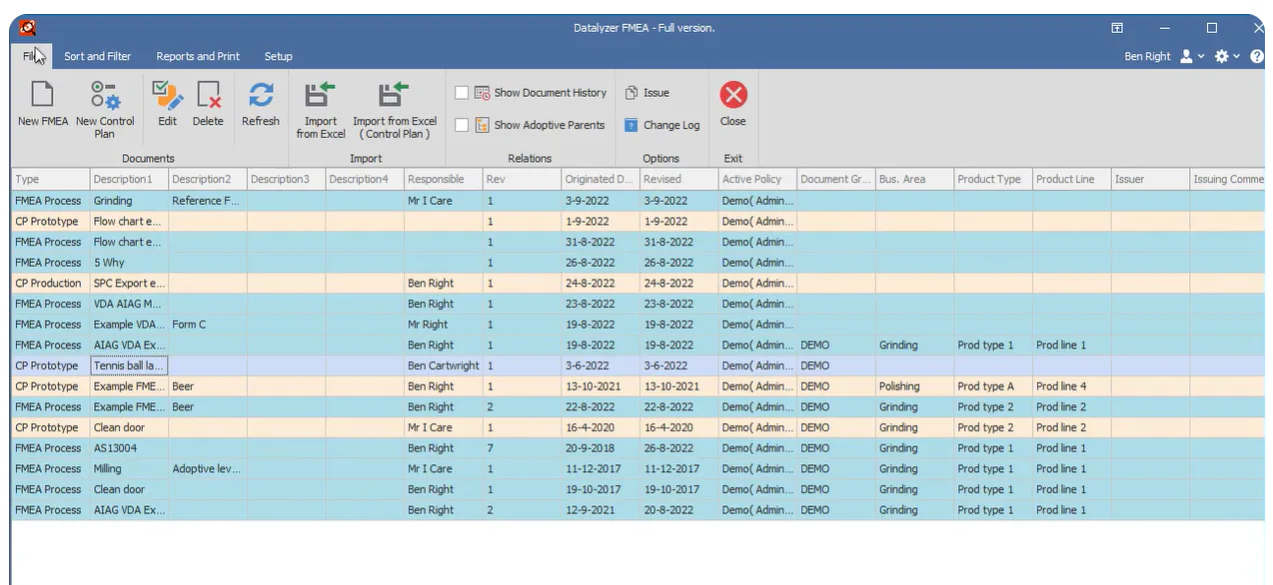Click the 'Tennis ball la...' cell

[130, 366]
